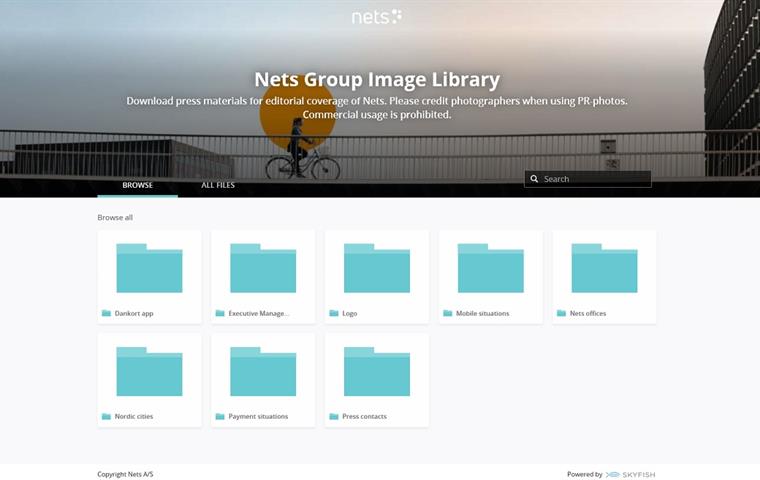The height and width of the screenshot is (480, 760).
Task: Click small folder icon beside Nets offices
Action: point(561,313)
